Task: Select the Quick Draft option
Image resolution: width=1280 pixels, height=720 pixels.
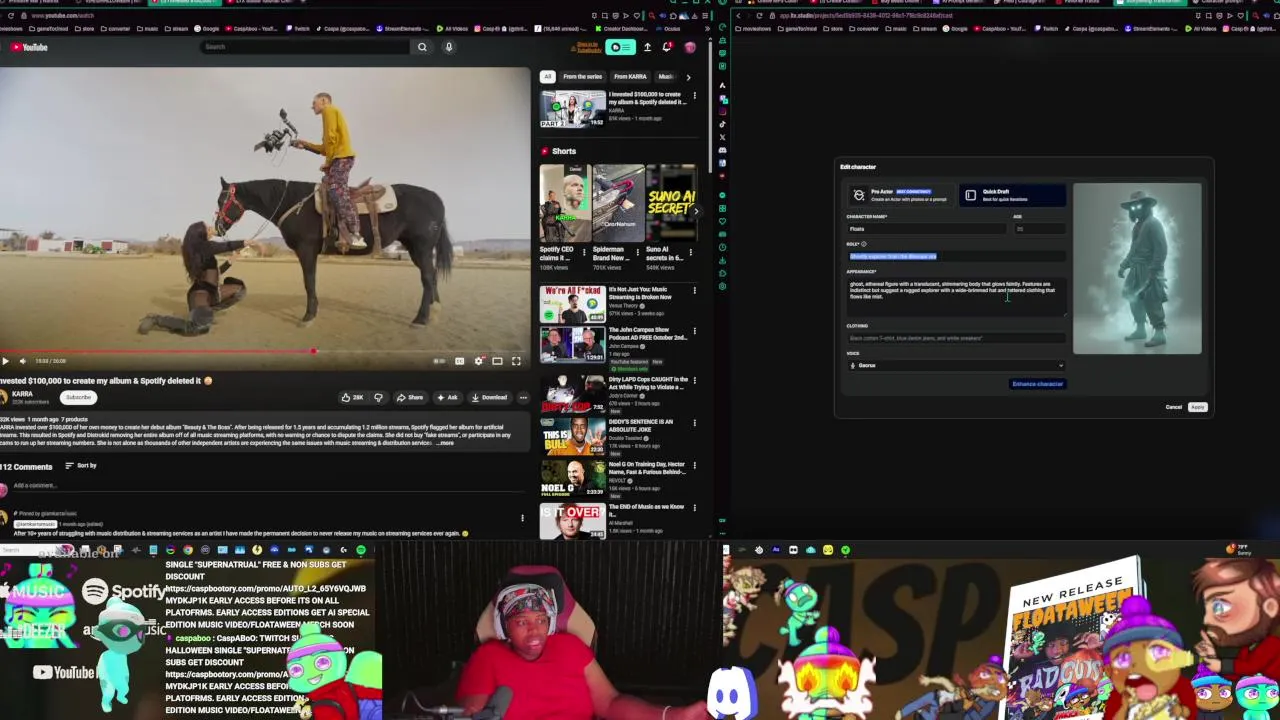Action: point(1012,195)
